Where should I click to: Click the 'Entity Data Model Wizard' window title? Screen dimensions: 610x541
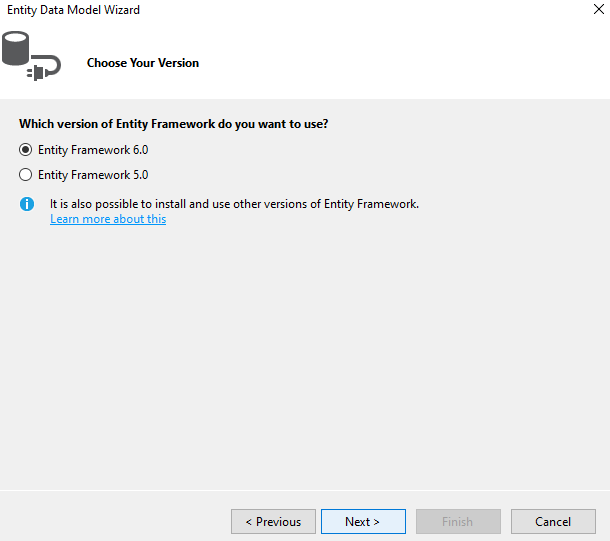(74, 10)
